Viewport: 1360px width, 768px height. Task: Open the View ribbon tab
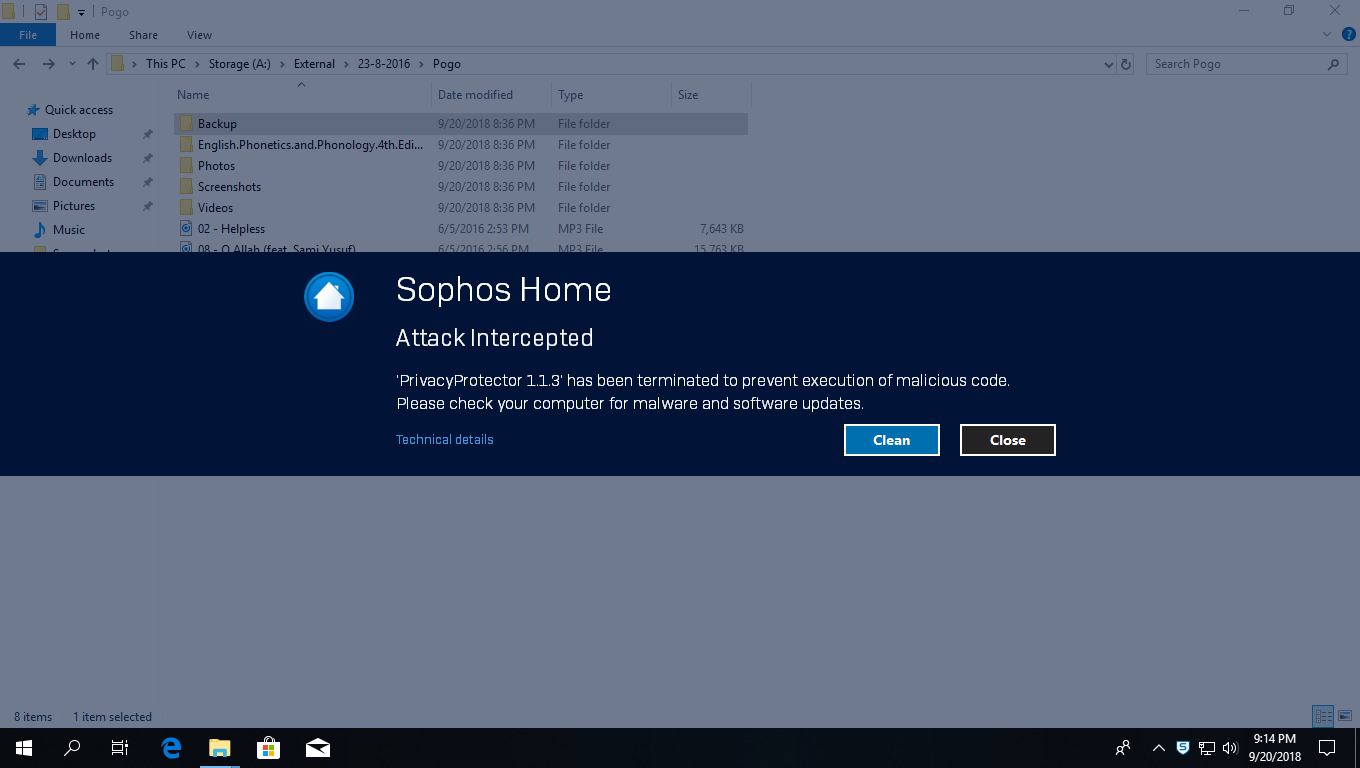[x=199, y=35]
